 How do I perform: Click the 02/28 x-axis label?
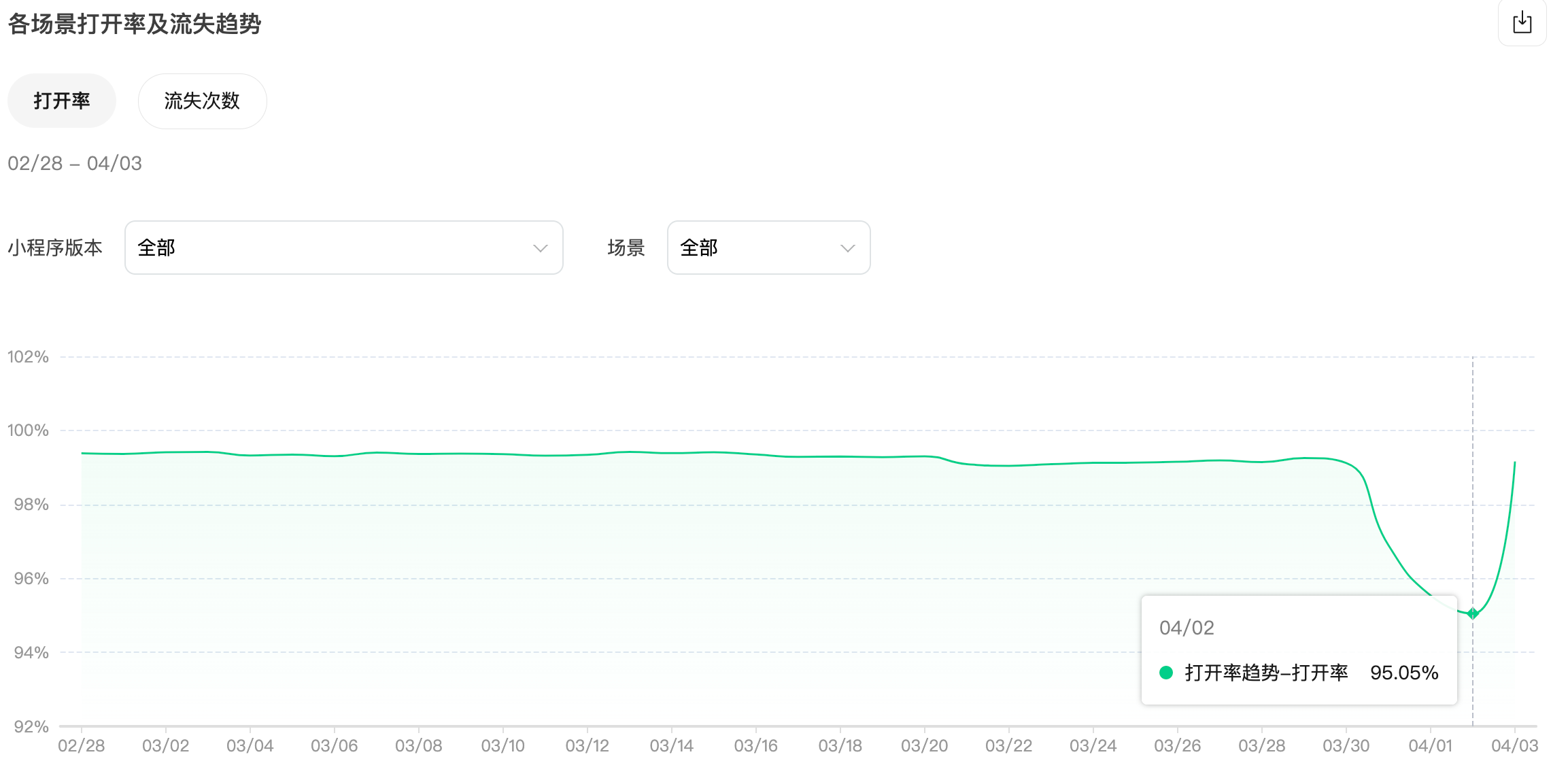coord(82,746)
